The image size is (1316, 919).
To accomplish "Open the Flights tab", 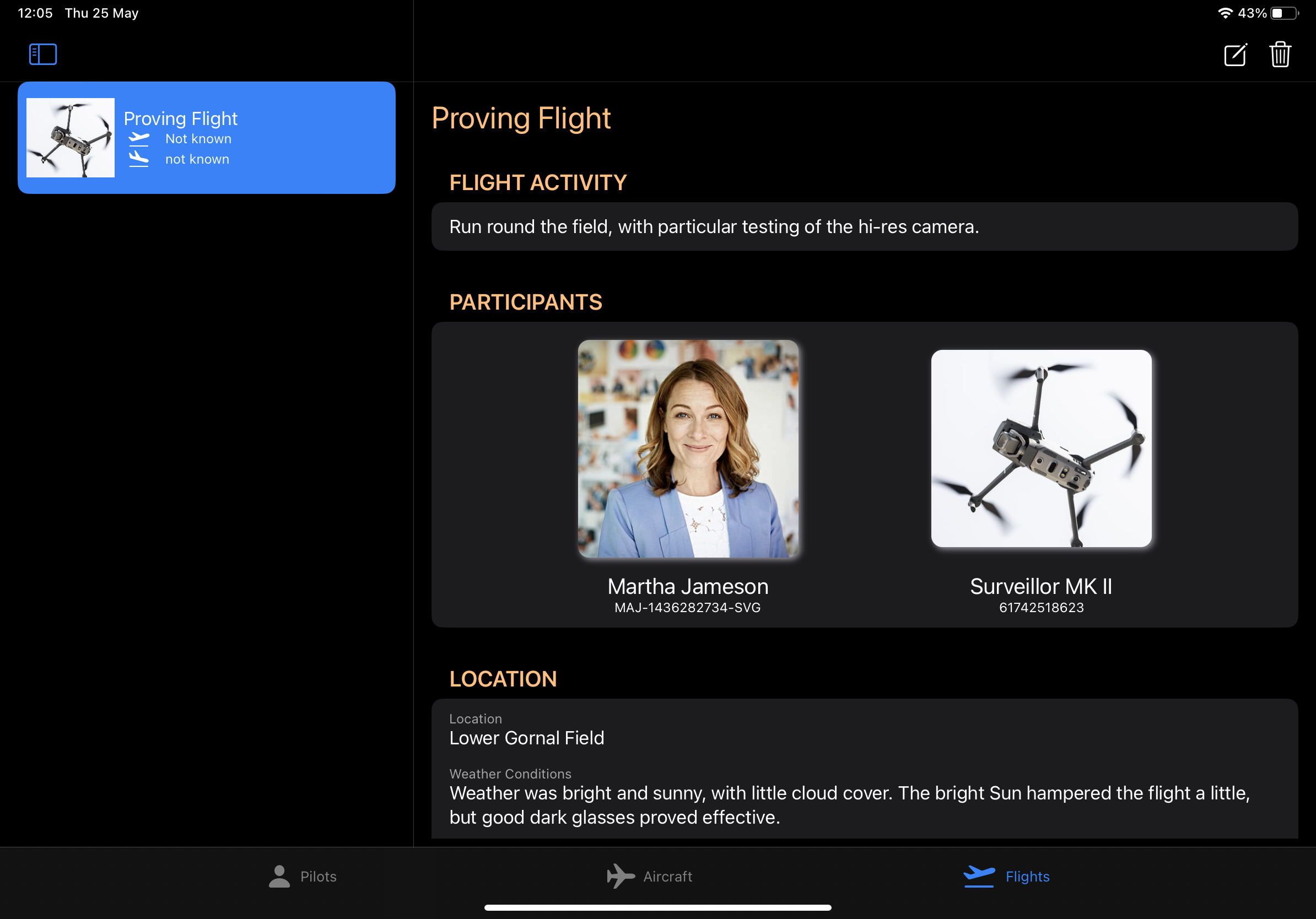I will [1006, 877].
